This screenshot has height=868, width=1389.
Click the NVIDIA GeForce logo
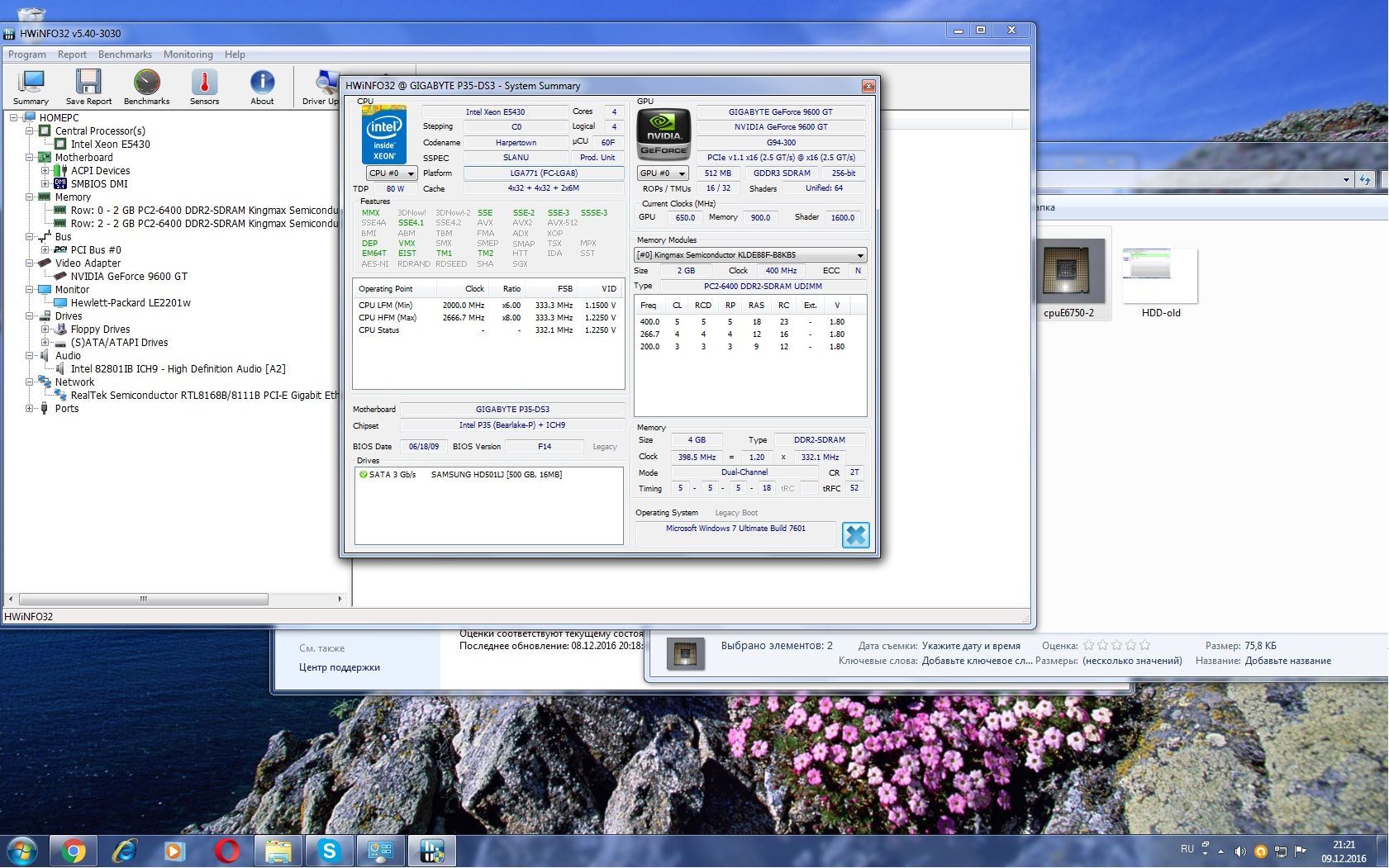[663, 135]
